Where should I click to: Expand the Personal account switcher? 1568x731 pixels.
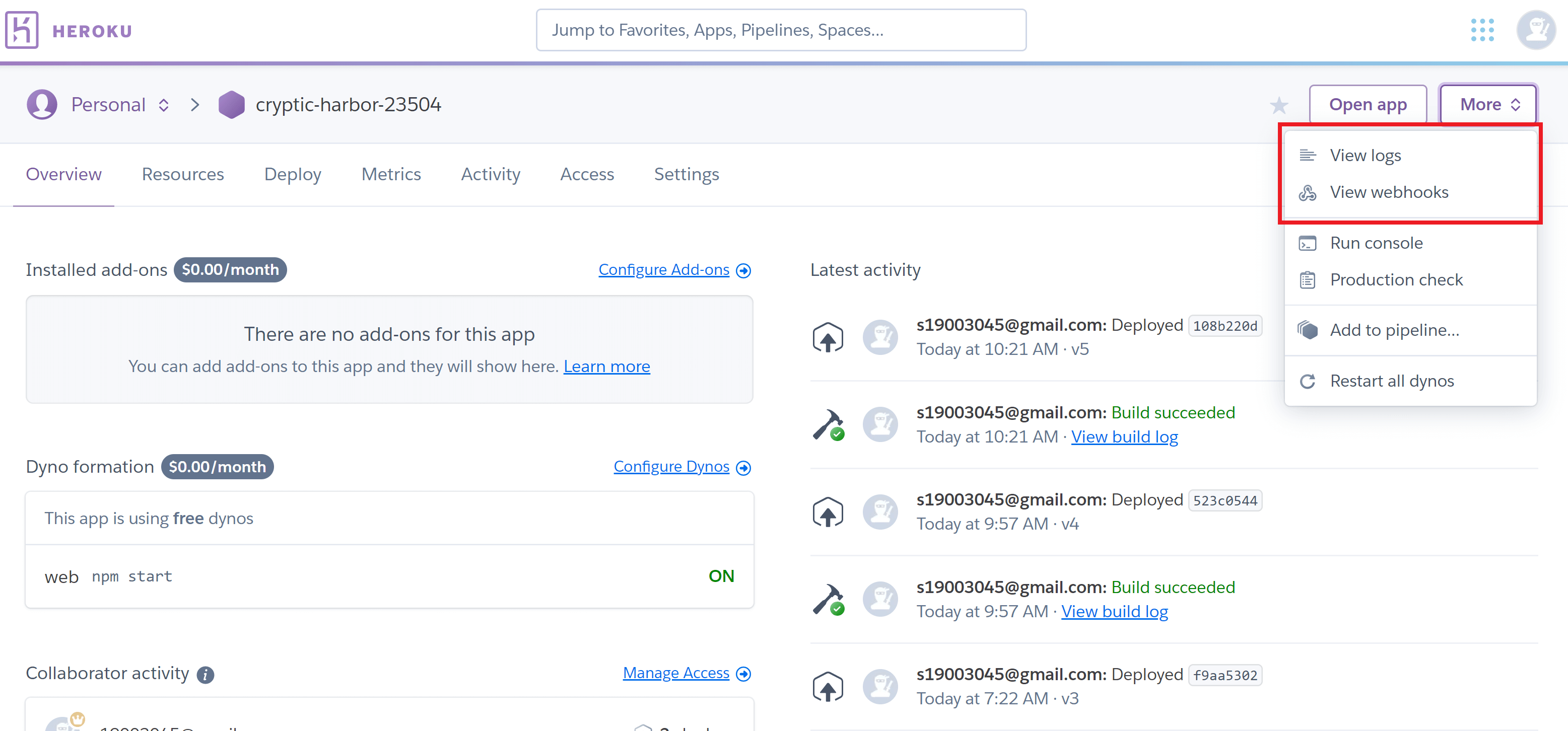(163, 105)
